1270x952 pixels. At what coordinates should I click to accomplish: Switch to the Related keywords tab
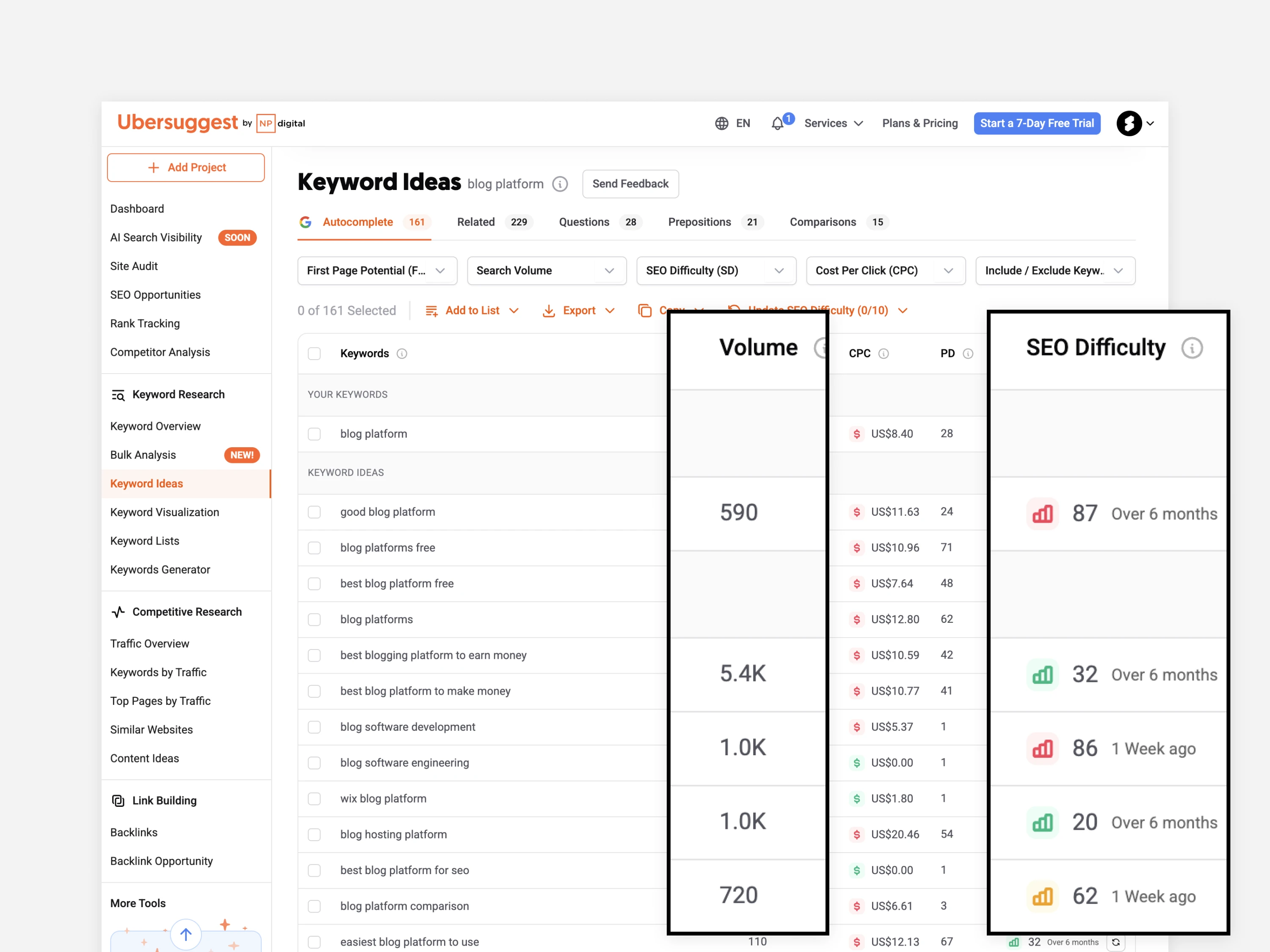[476, 222]
